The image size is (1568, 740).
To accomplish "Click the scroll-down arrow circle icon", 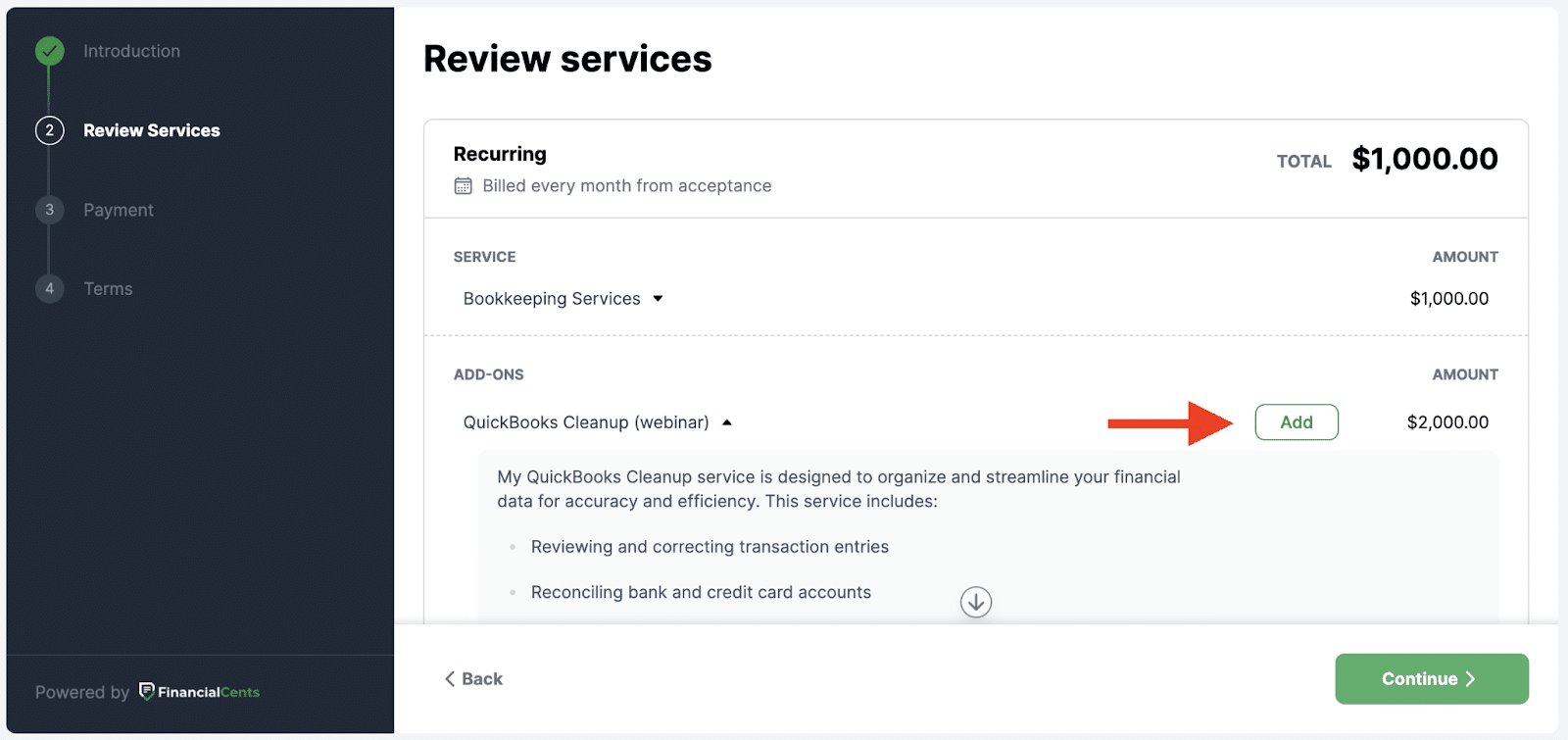I will (x=976, y=602).
